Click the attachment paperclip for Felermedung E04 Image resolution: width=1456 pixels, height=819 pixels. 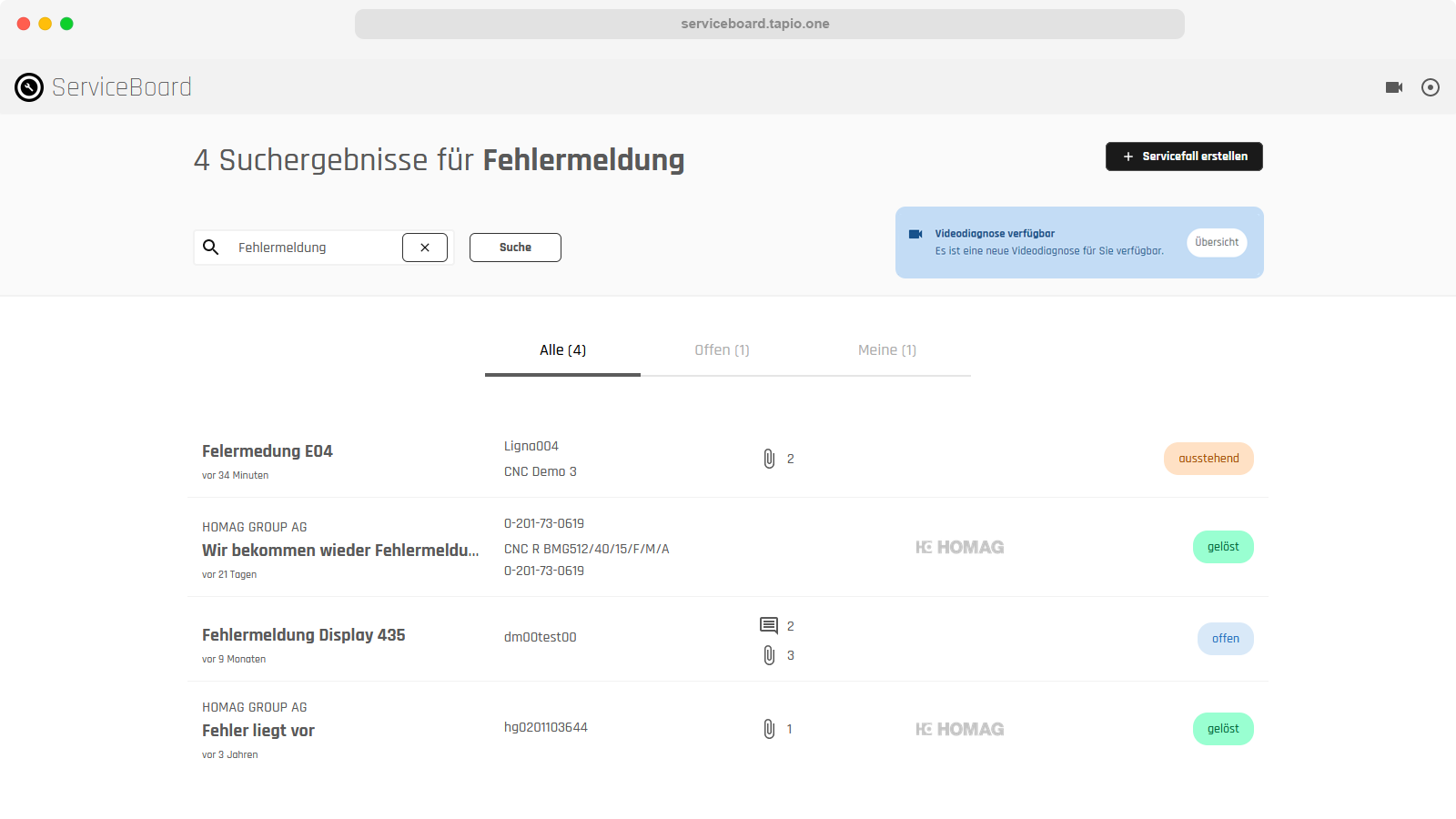click(769, 459)
